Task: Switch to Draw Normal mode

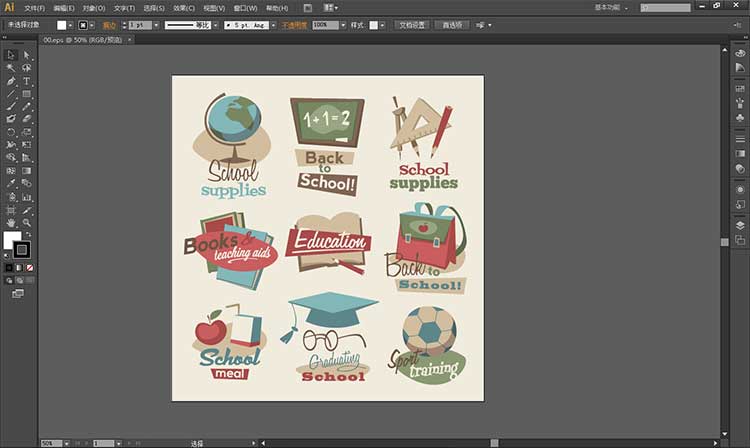Action: 9,281
